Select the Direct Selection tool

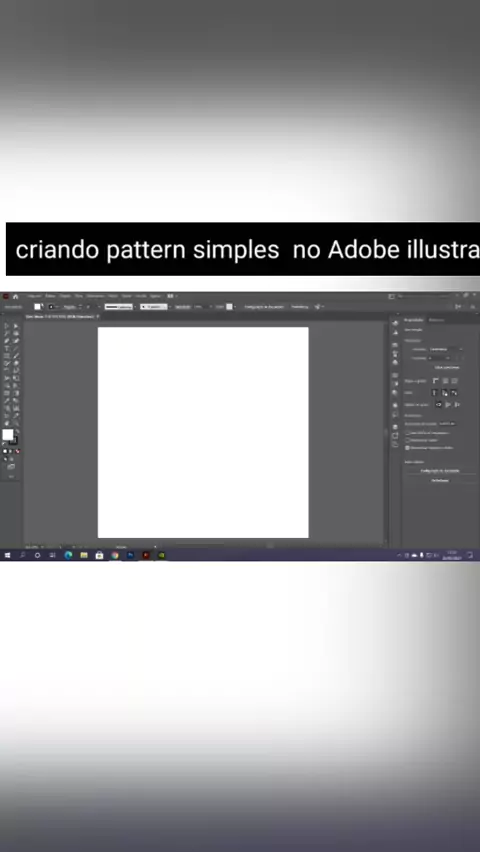coord(16,327)
